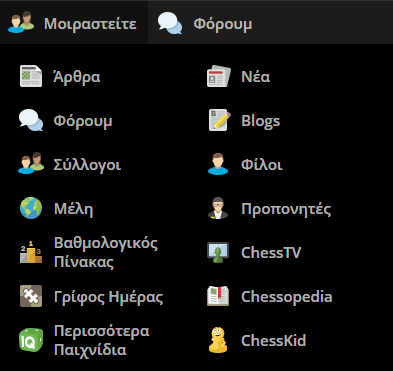Click the Σύλλογοι two-people icon

pos(31,163)
